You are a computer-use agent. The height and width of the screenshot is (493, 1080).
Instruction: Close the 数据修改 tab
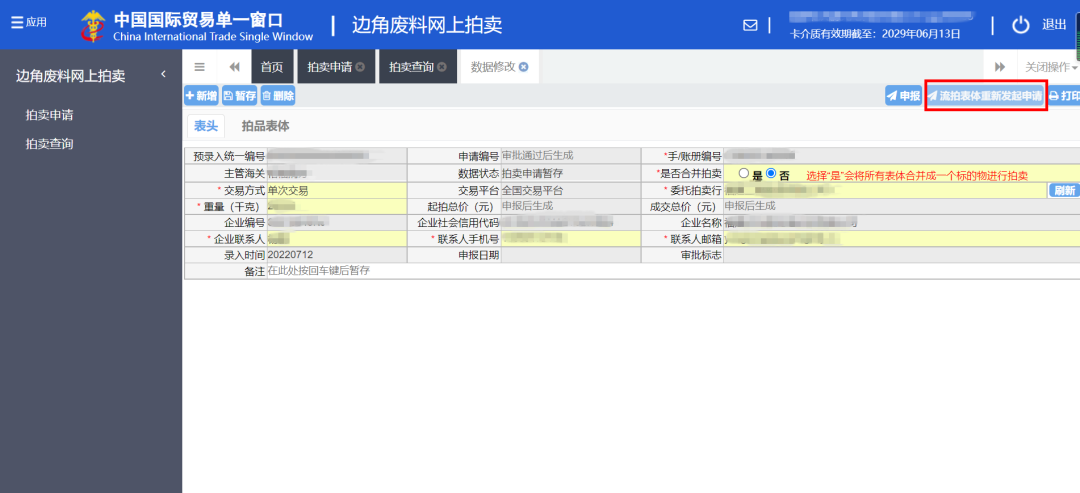523,67
